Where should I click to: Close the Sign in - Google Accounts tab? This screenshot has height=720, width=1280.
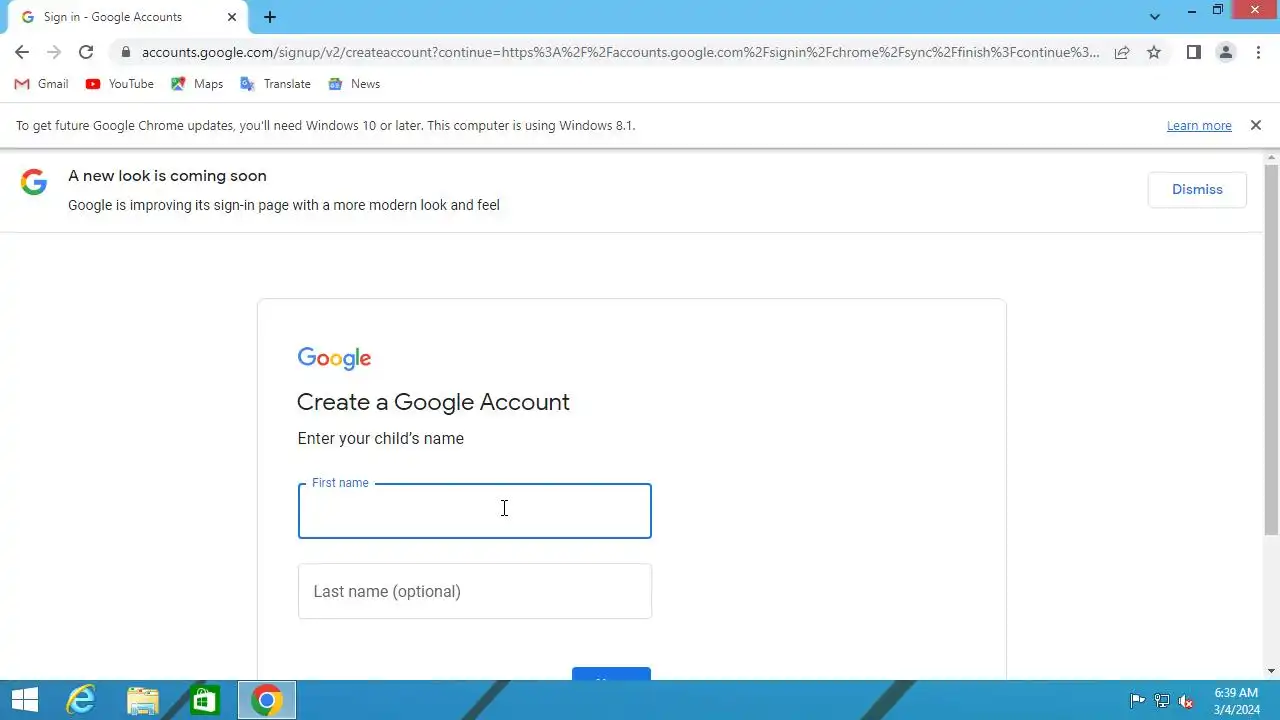pyautogui.click(x=232, y=17)
